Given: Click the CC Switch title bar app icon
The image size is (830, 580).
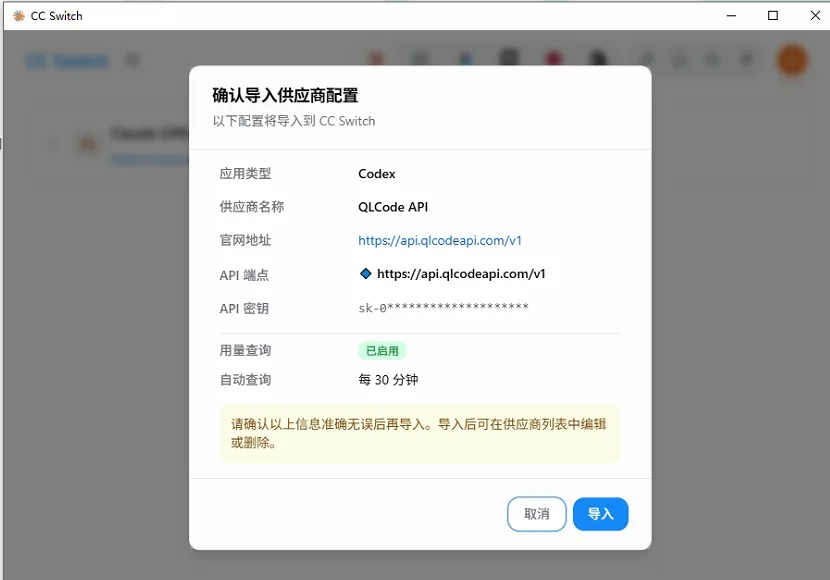Looking at the screenshot, I should [x=19, y=16].
